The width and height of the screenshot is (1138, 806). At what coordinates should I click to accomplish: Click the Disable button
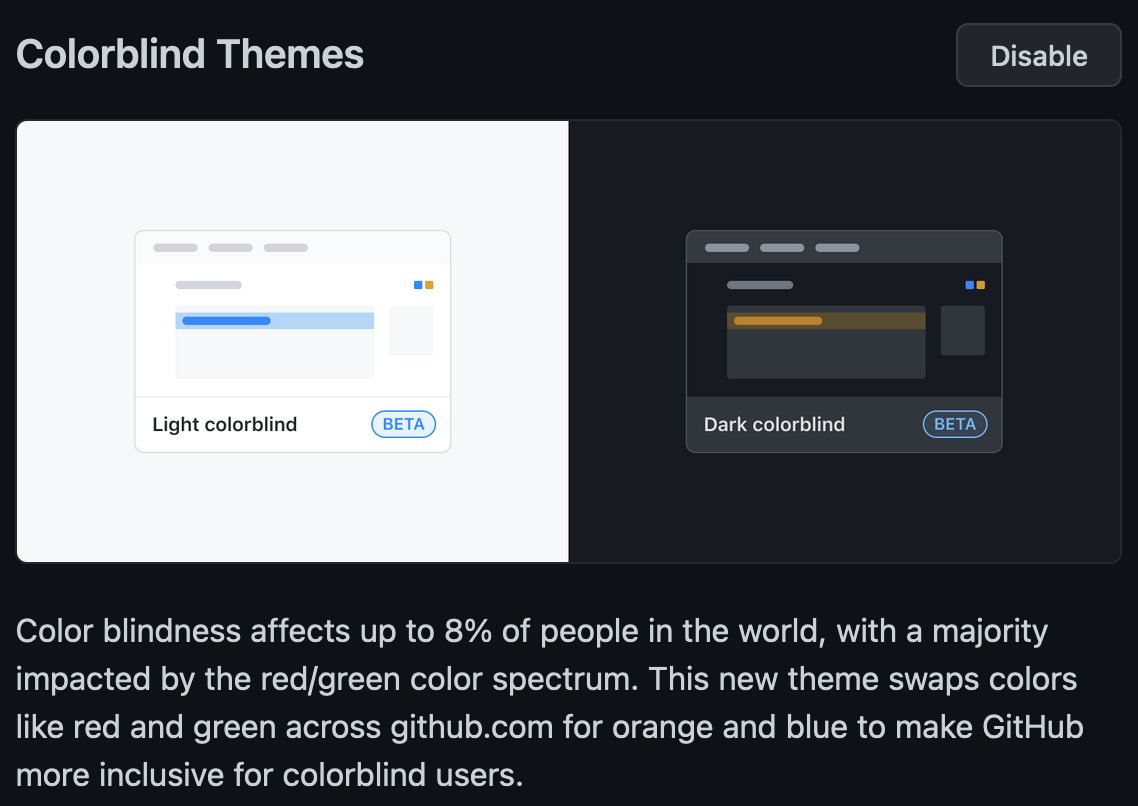pyautogui.click(x=1039, y=55)
